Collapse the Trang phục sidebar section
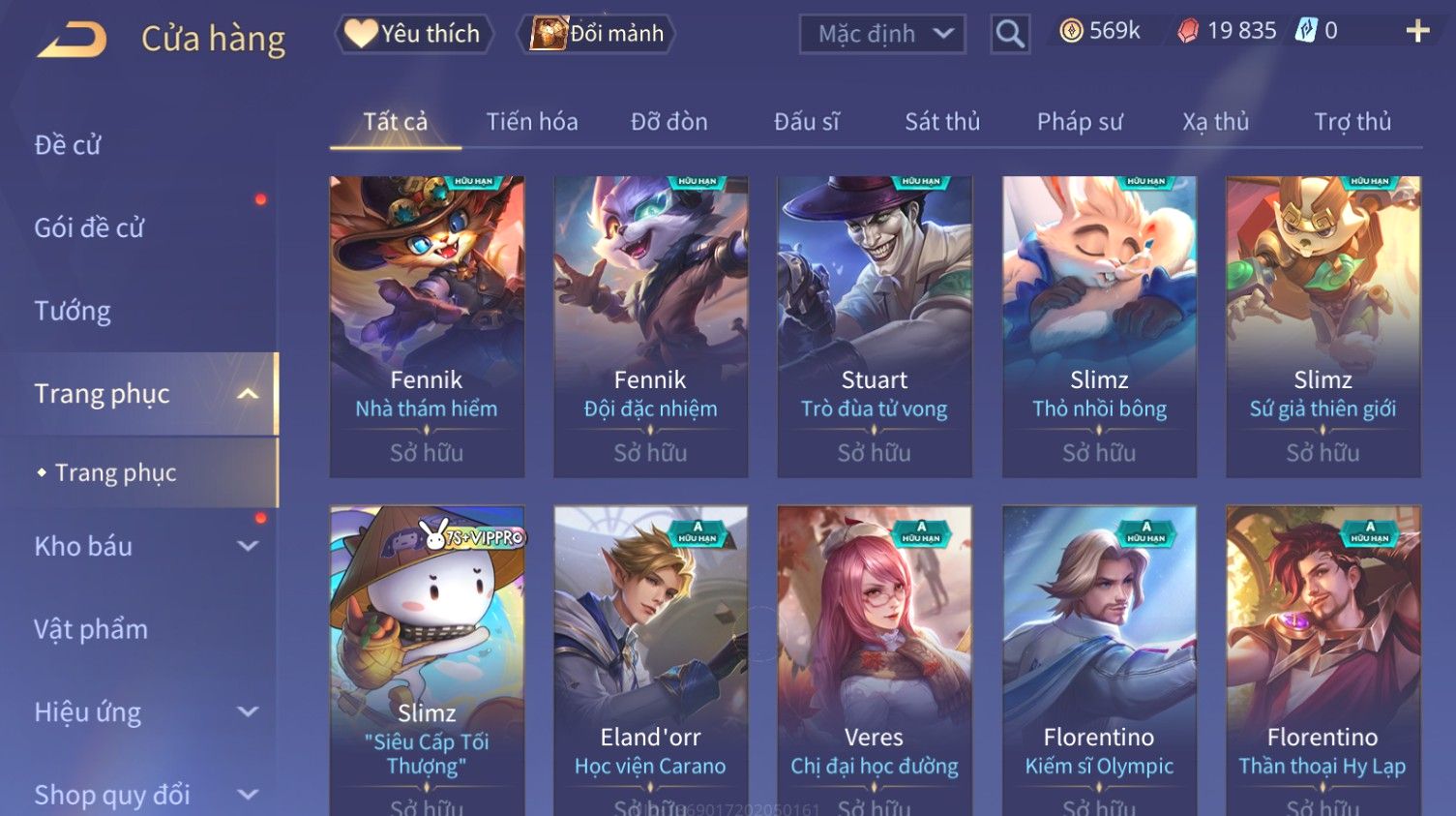 point(248,394)
